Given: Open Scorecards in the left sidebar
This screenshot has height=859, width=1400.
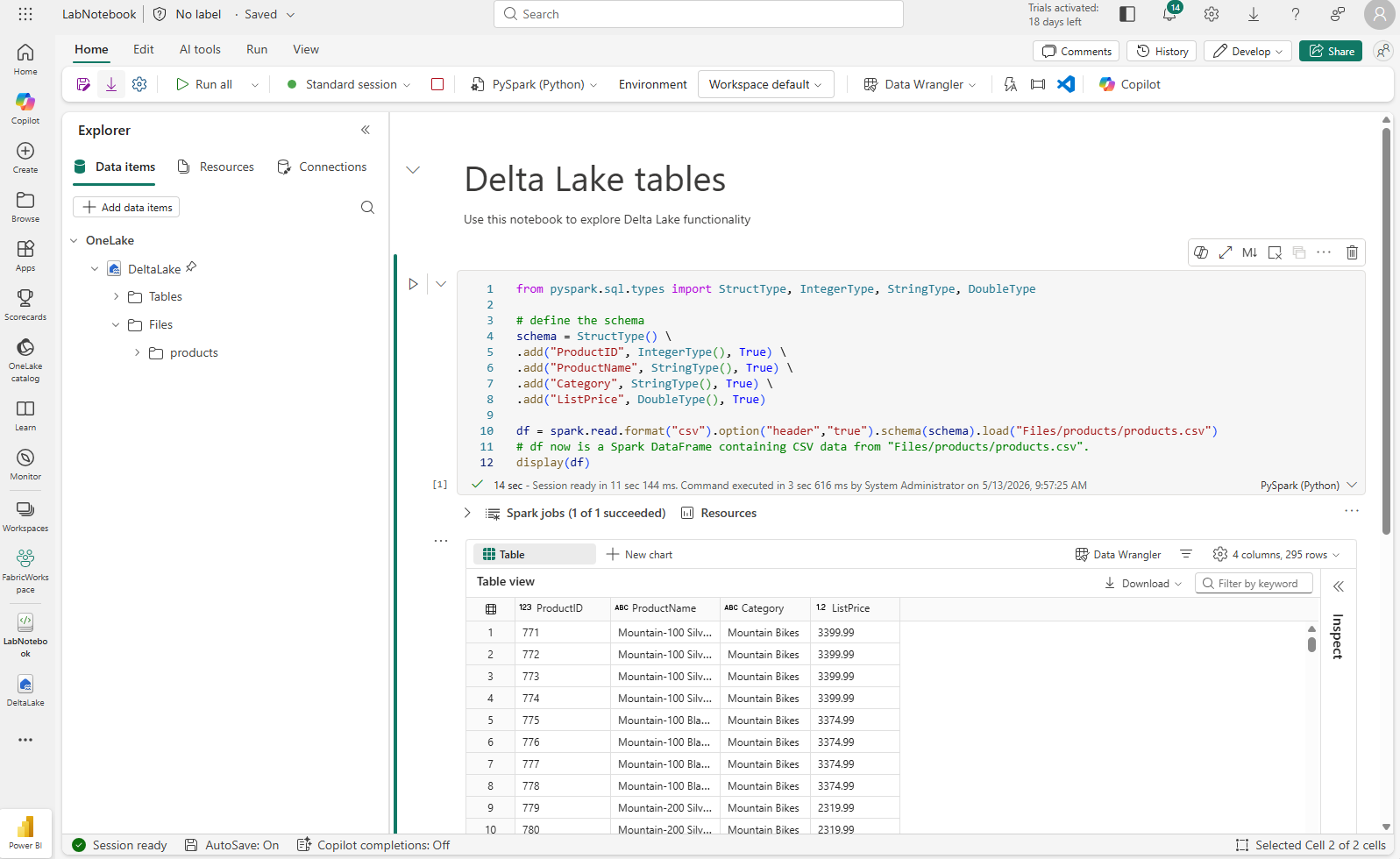Looking at the screenshot, I should pos(25,305).
